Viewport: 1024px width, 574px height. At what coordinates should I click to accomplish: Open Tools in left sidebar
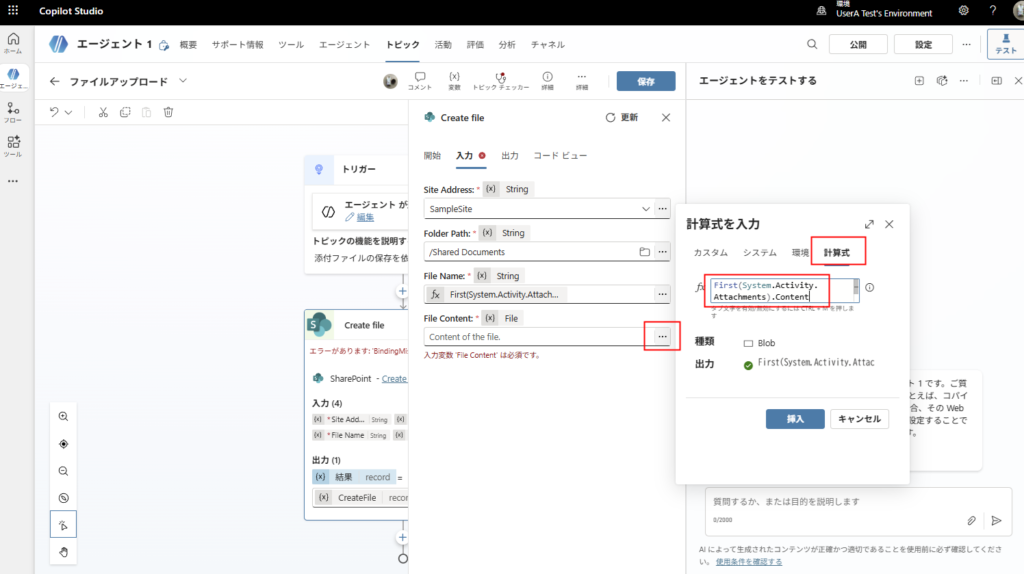click(x=13, y=146)
